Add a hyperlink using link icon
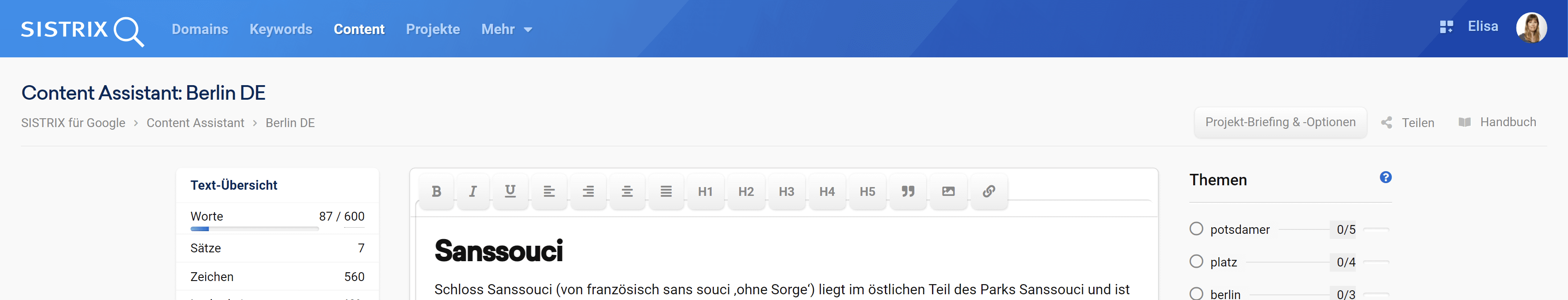Image resolution: width=1568 pixels, height=300 pixels. coord(988,191)
